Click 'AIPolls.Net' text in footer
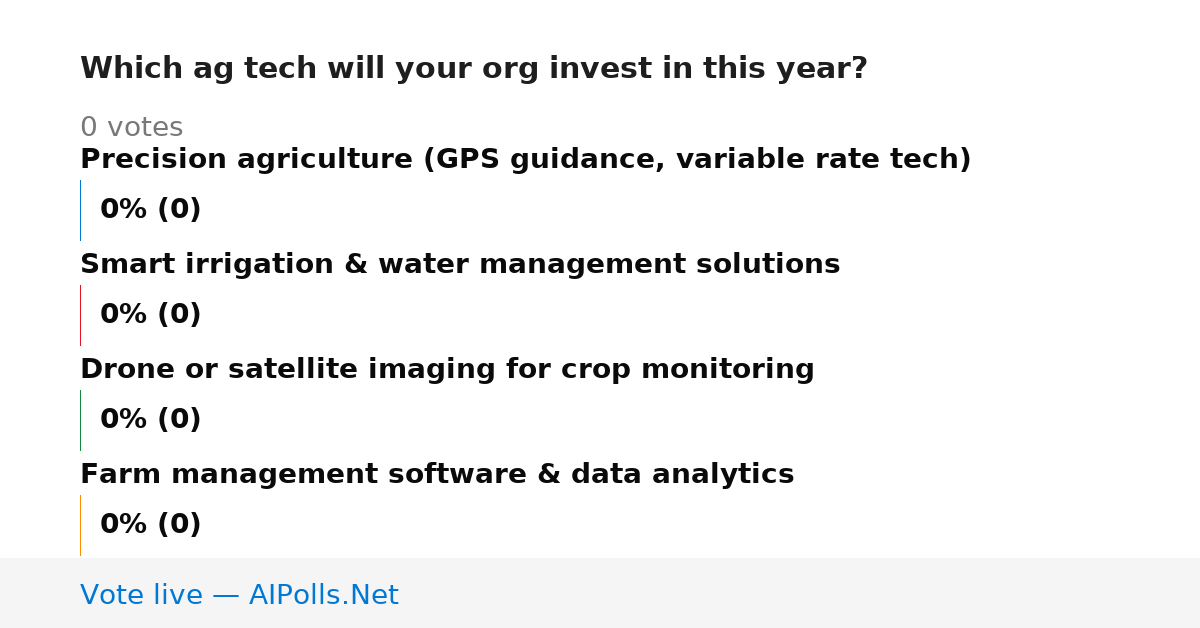1200x628 pixels. [323, 596]
